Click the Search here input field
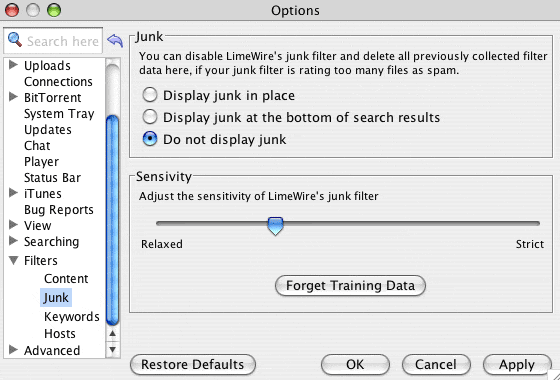The height and width of the screenshot is (380, 560). tap(63, 41)
